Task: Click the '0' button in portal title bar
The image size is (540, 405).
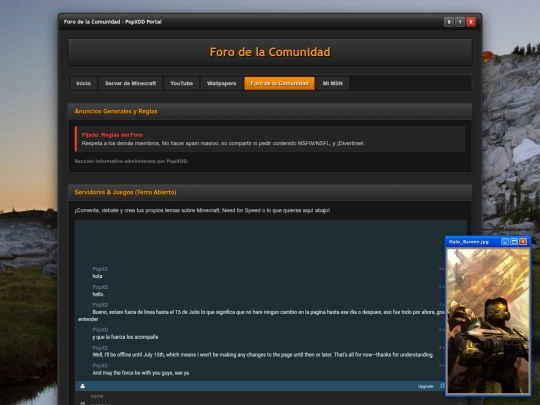Action: click(449, 22)
